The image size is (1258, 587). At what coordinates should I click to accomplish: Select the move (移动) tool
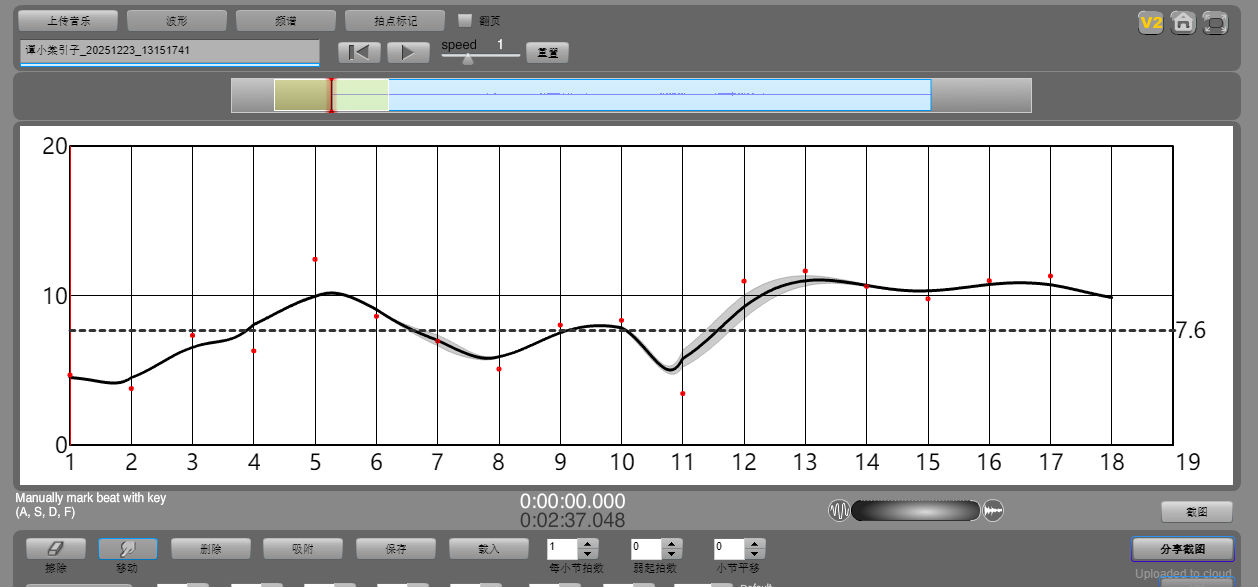point(127,549)
